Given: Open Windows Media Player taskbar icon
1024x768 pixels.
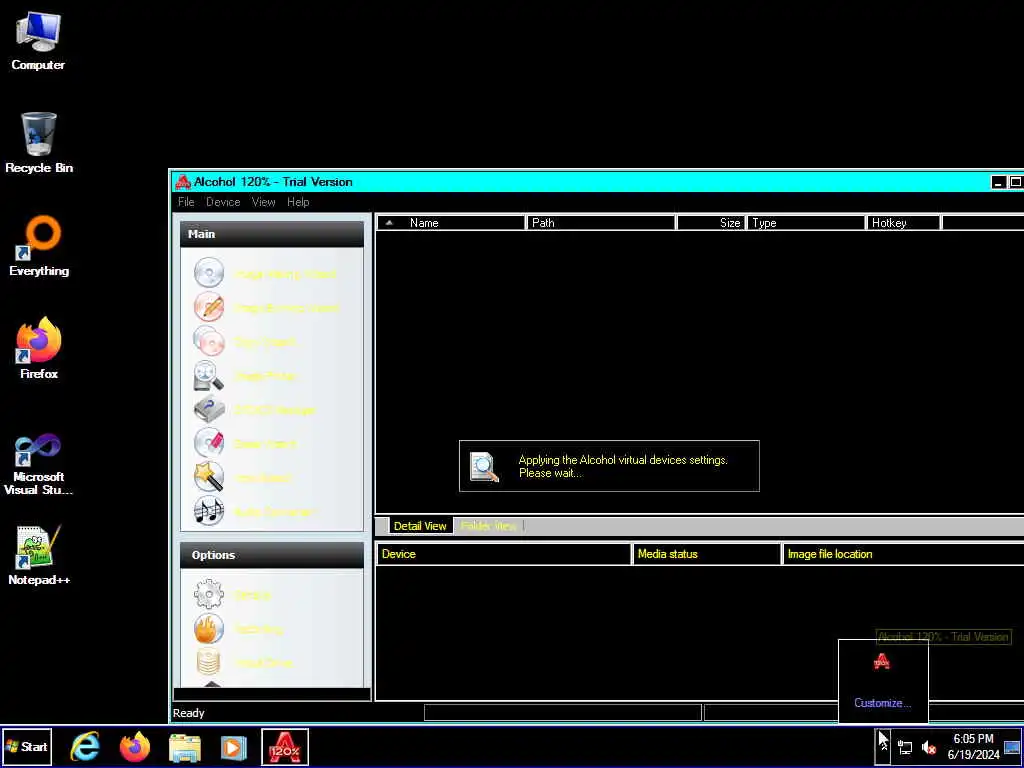Looking at the screenshot, I should point(234,747).
